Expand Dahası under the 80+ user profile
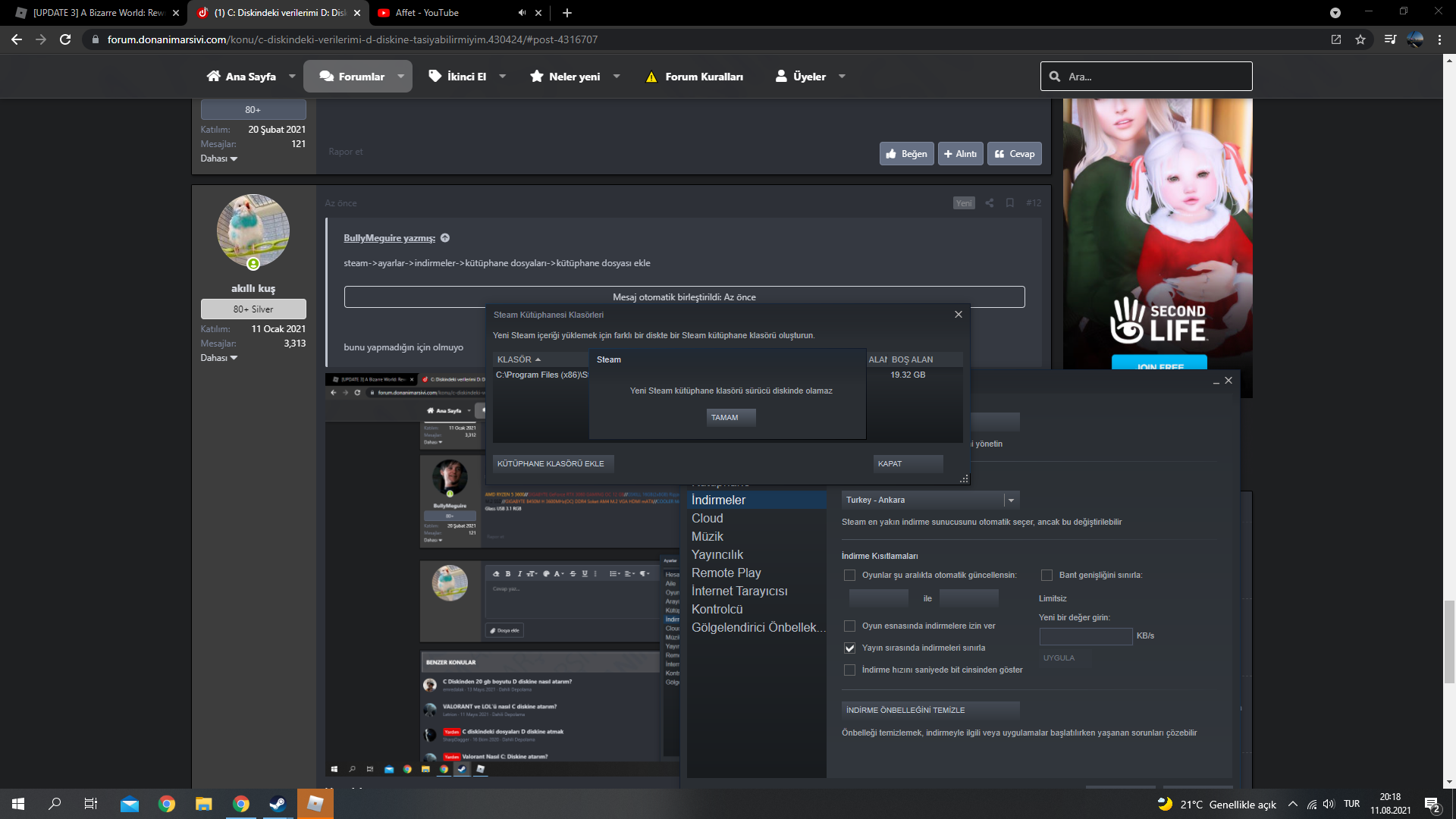Viewport: 1456px width, 819px height. (x=219, y=158)
